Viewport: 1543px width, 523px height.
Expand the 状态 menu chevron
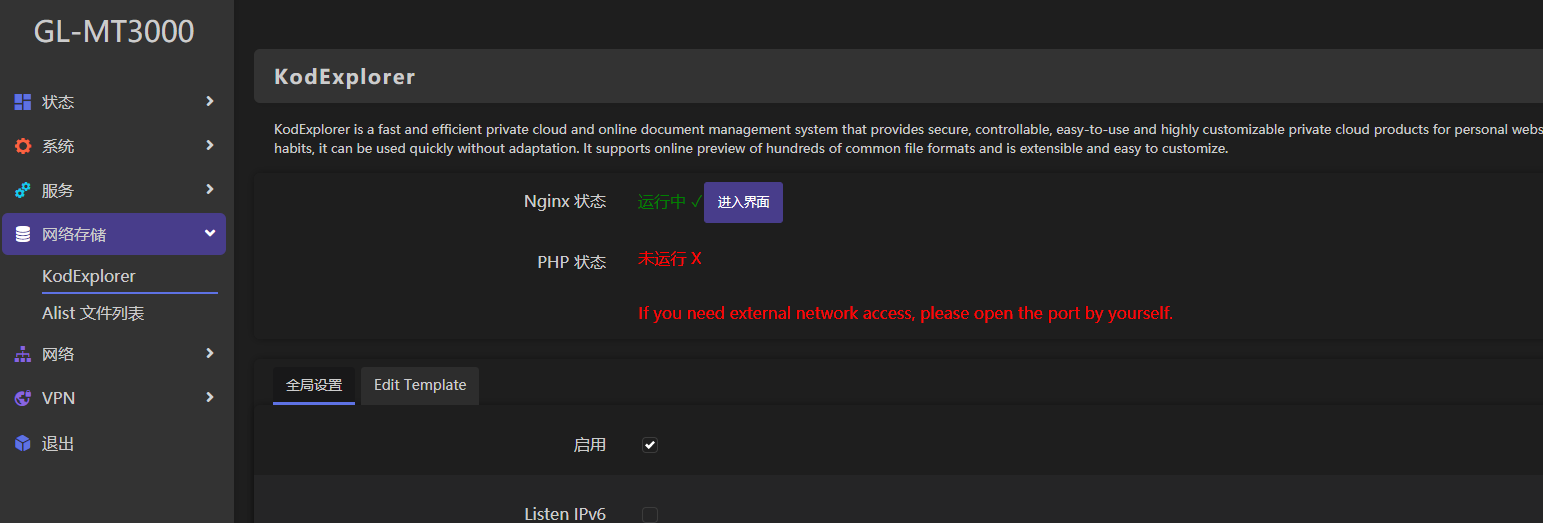[209, 101]
